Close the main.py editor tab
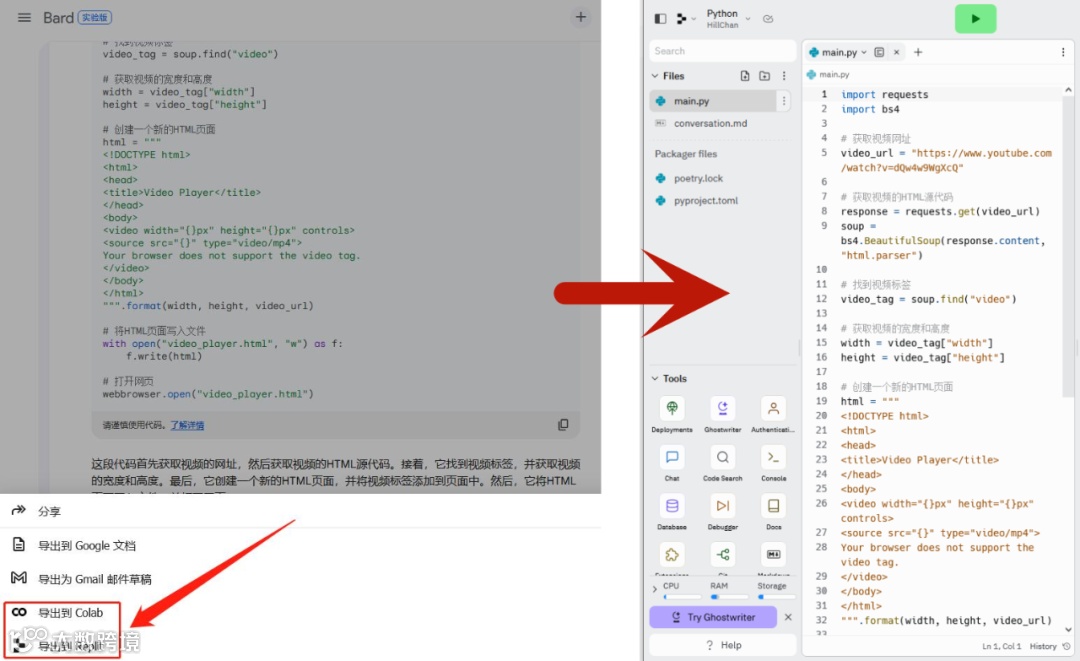 [897, 52]
